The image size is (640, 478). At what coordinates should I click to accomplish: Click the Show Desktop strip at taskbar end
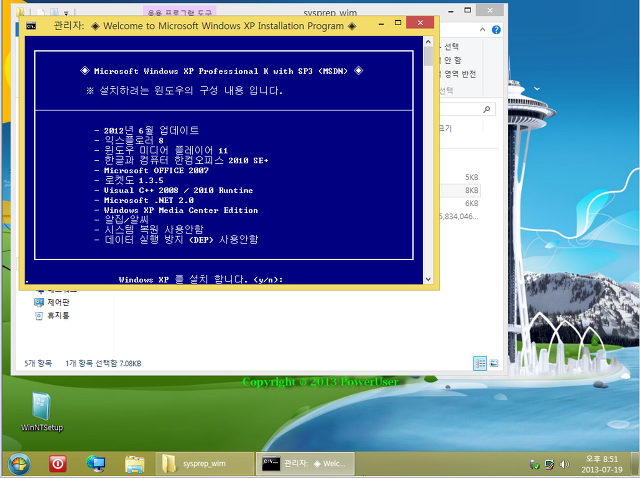tap(637, 464)
